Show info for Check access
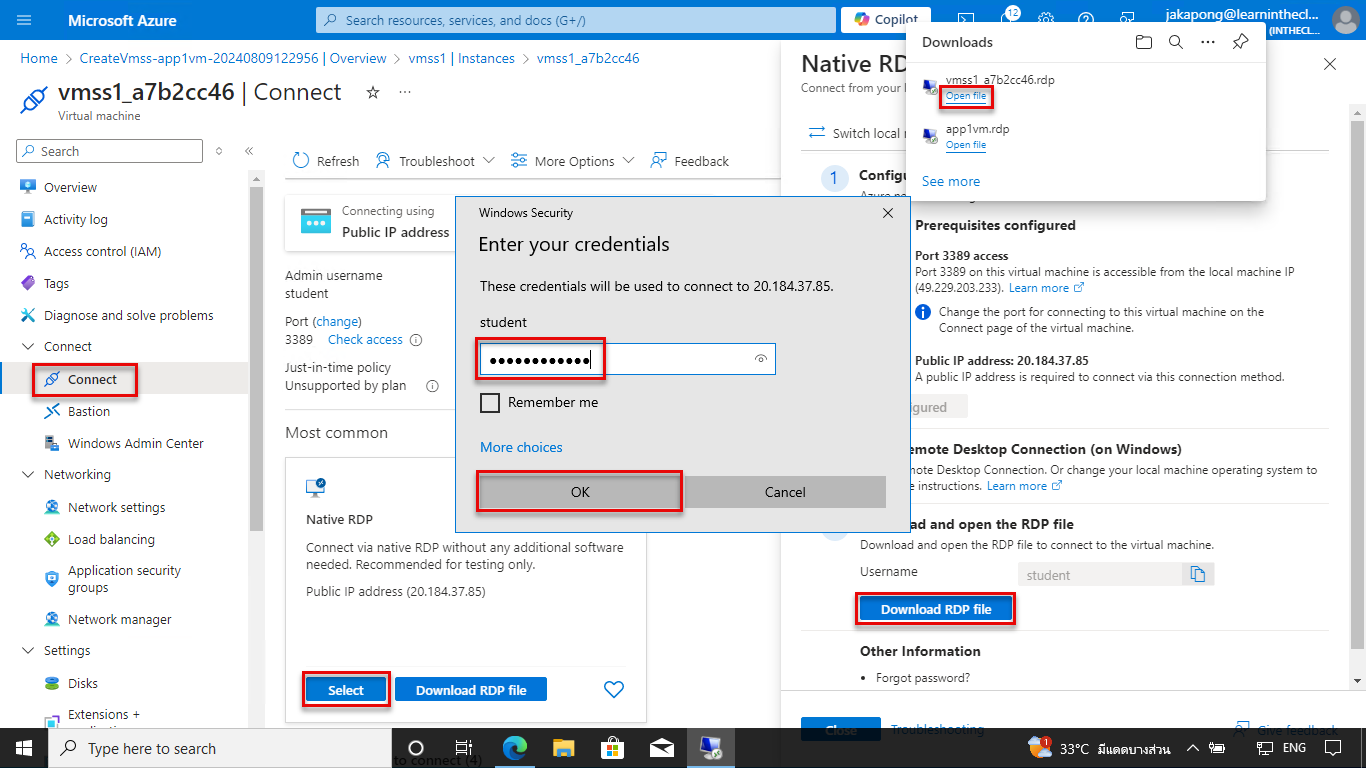 416,340
